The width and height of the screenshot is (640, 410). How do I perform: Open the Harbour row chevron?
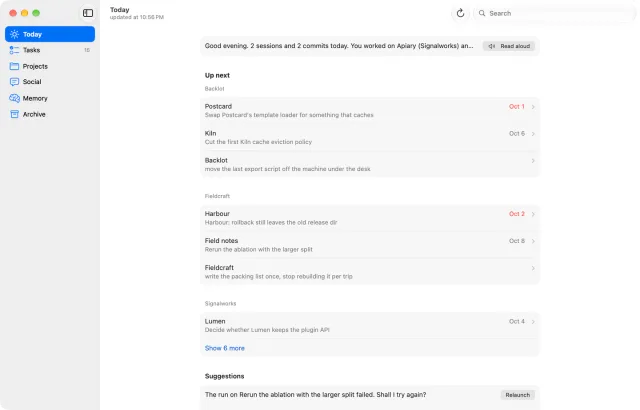point(533,214)
